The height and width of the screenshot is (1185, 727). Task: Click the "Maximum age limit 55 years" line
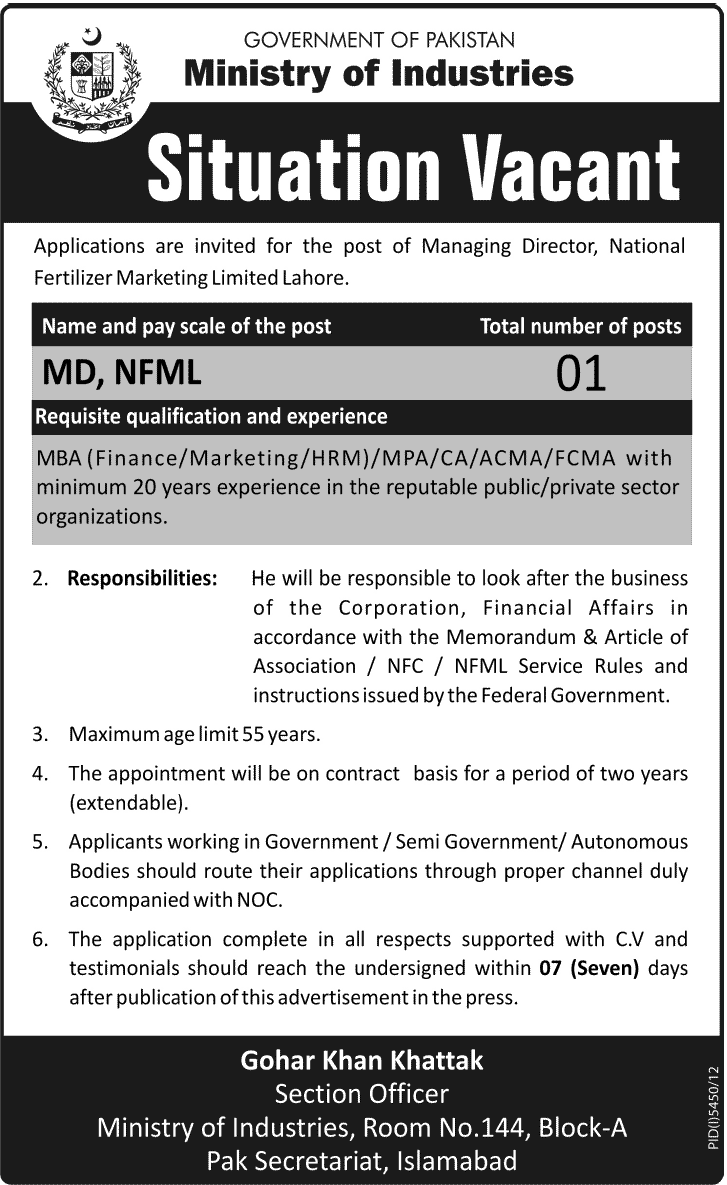click(195, 734)
